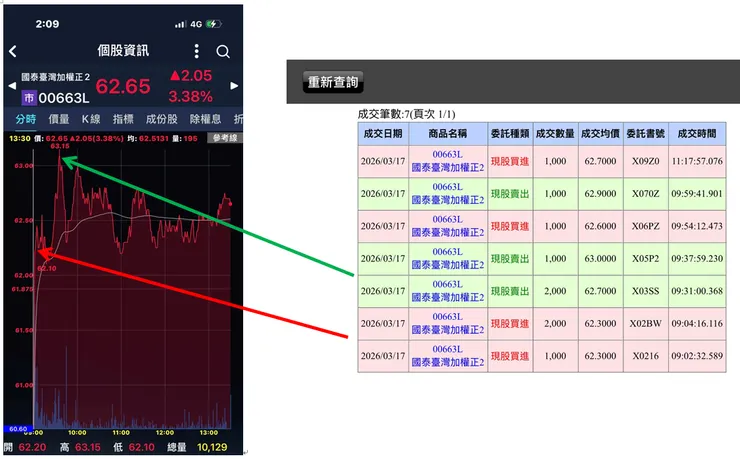The width and height of the screenshot is (740, 459).
Task: Click the 委託書號 column header
Action: [x=646, y=134]
